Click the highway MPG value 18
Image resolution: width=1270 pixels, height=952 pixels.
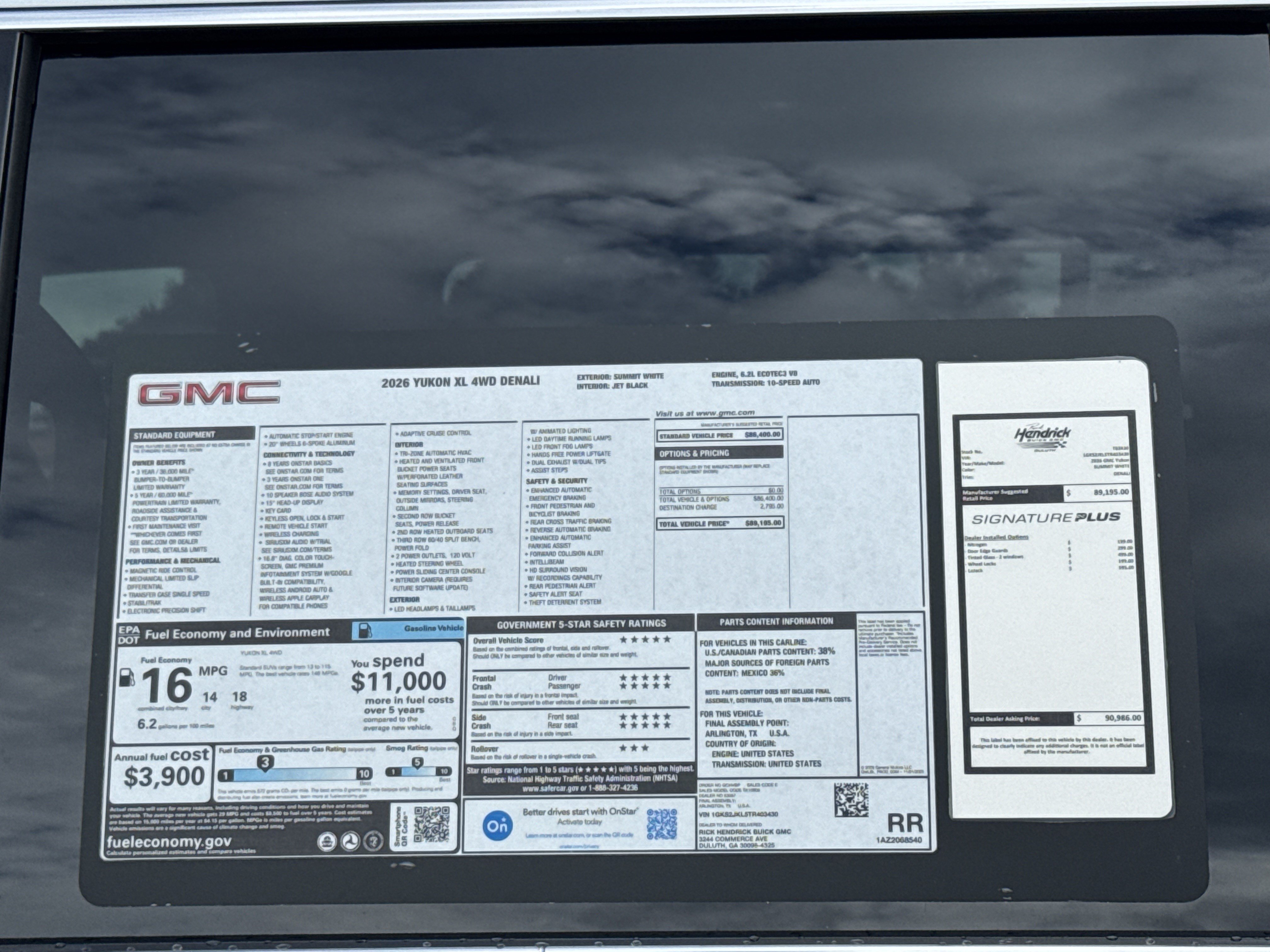[239, 697]
